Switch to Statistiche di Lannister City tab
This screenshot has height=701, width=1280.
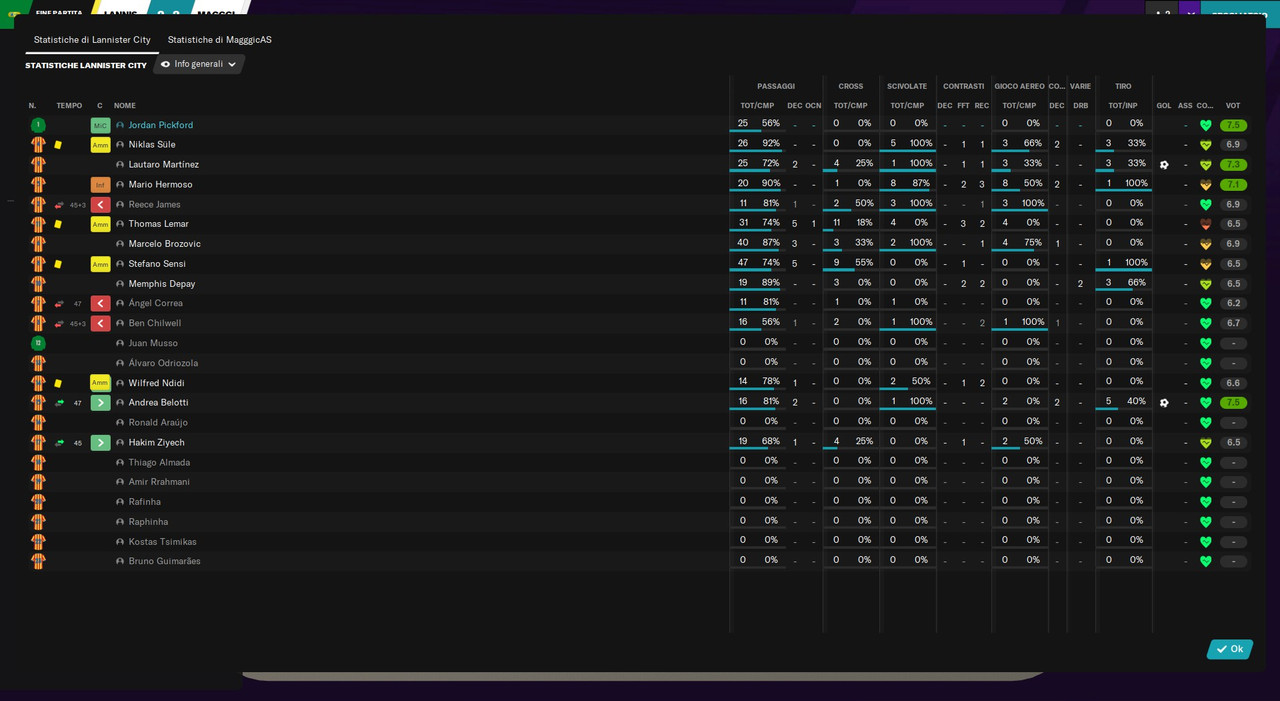tap(92, 40)
